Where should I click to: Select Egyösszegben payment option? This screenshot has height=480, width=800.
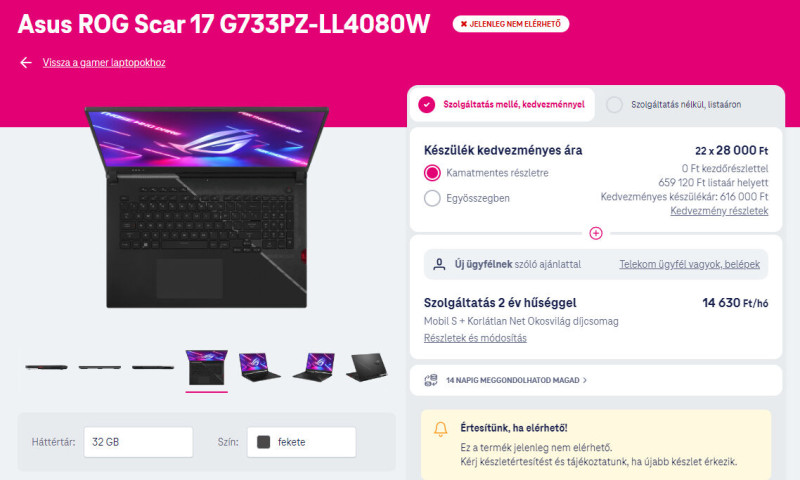pyautogui.click(x=432, y=198)
